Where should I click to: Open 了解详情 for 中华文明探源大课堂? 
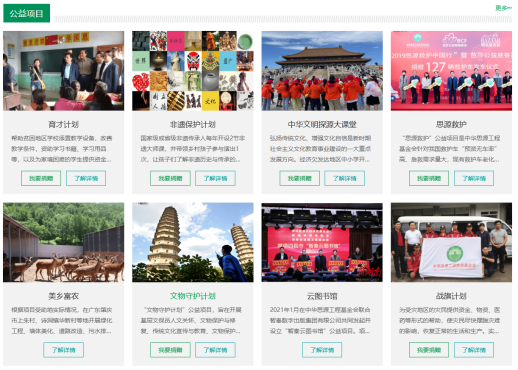point(345,178)
